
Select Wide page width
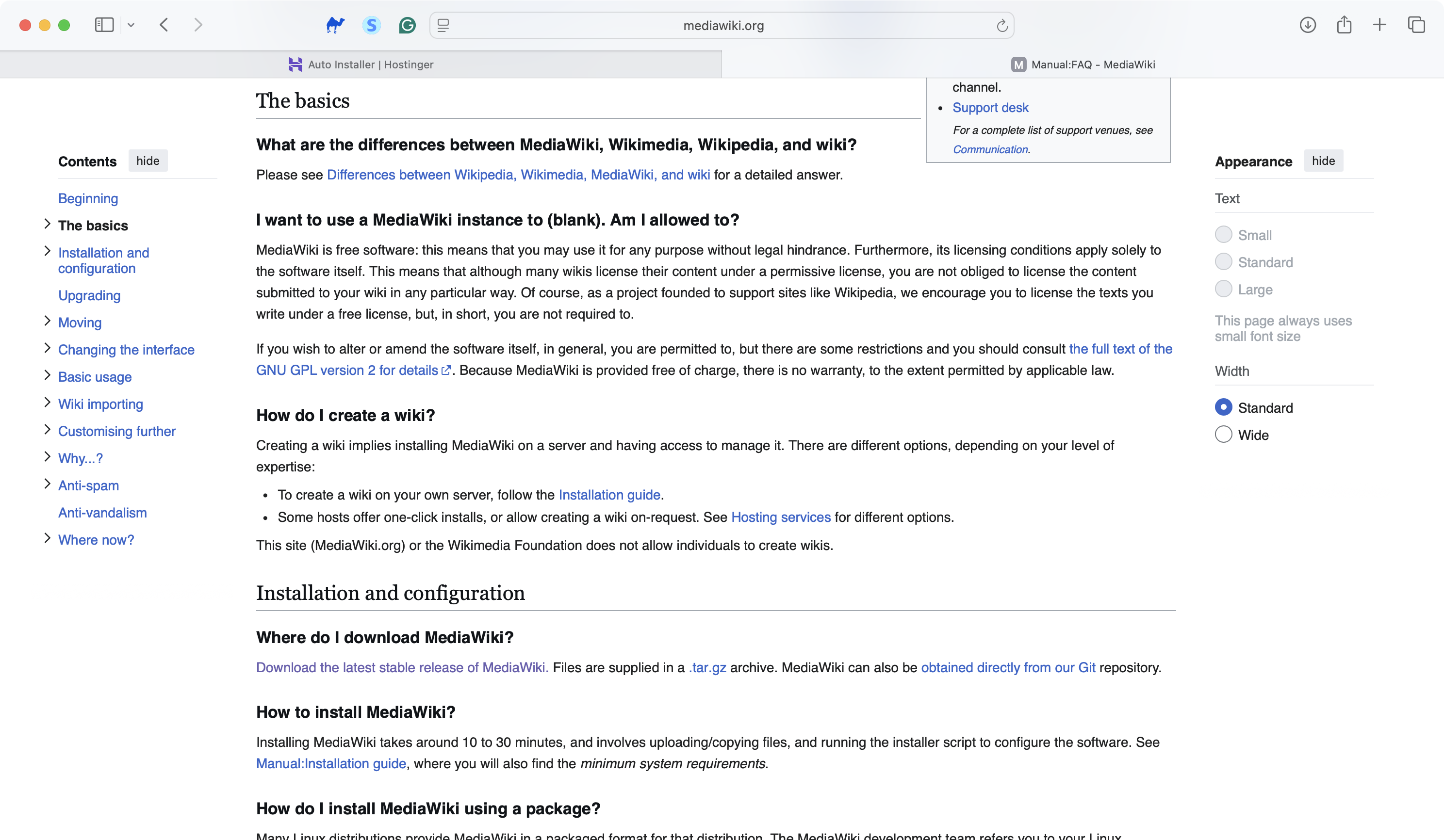click(1224, 435)
